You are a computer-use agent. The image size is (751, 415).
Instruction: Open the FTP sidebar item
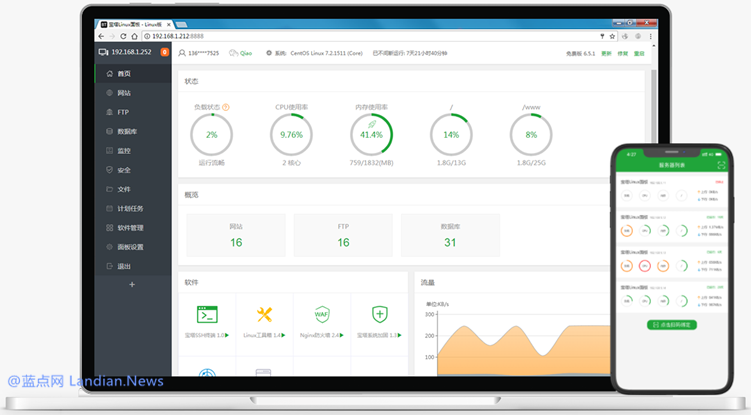pos(123,112)
